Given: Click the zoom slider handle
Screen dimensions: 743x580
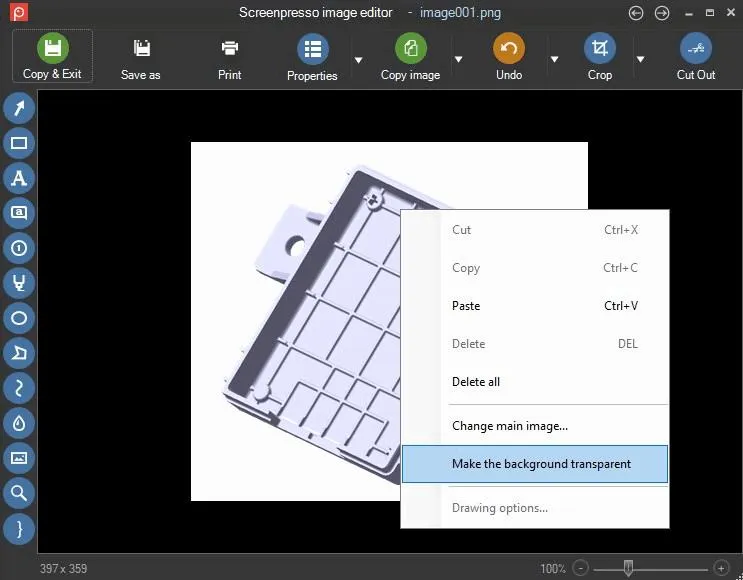Looking at the screenshot, I should coord(628,568).
